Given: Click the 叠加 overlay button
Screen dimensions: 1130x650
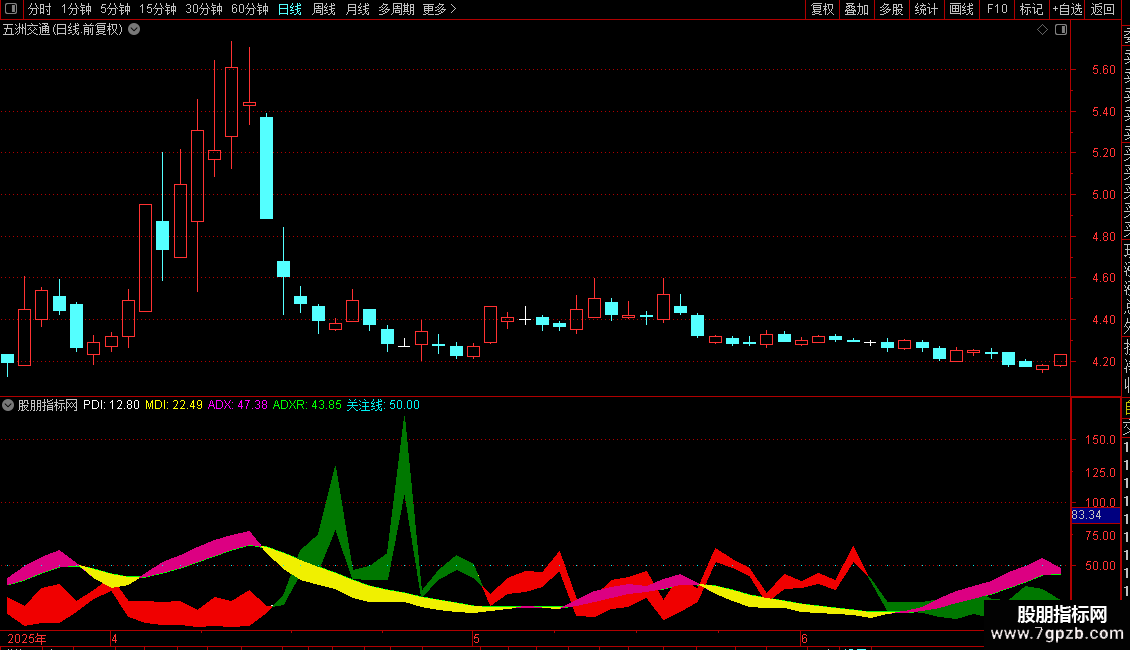Looking at the screenshot, I should pos(856,9).
